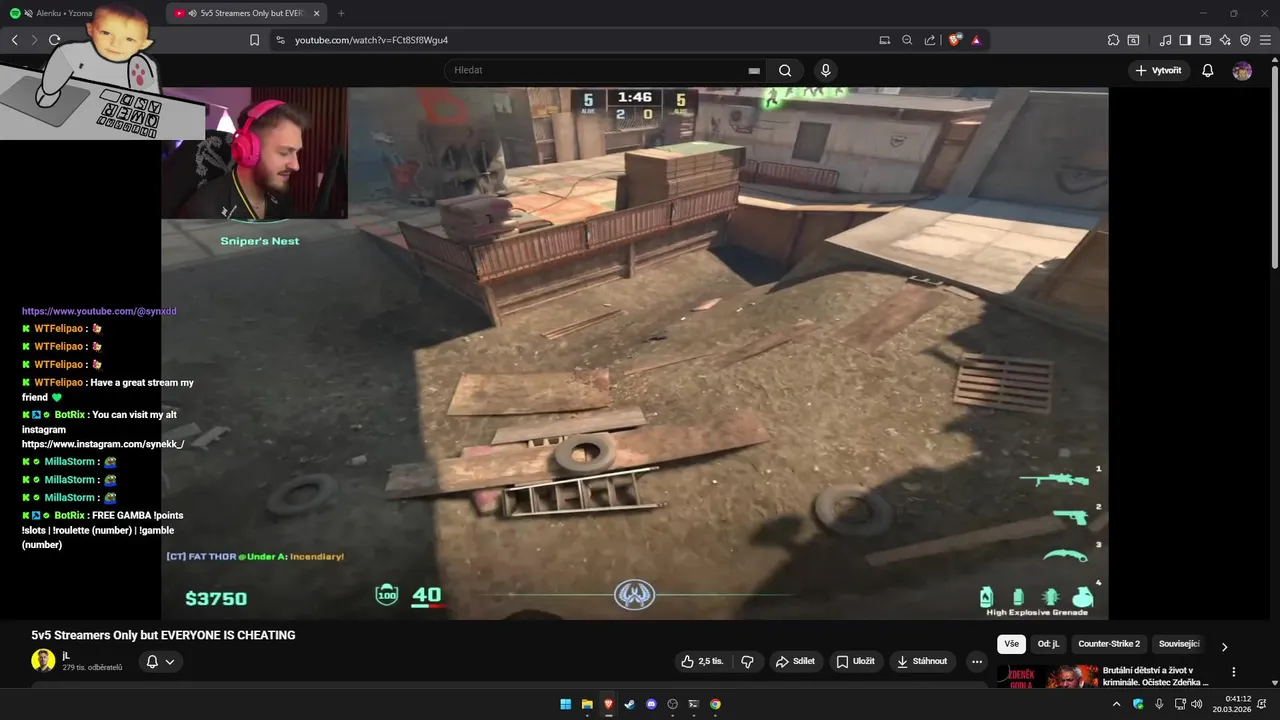Open the Windows Start menu
1280x720 pixels.
point(565,704)
